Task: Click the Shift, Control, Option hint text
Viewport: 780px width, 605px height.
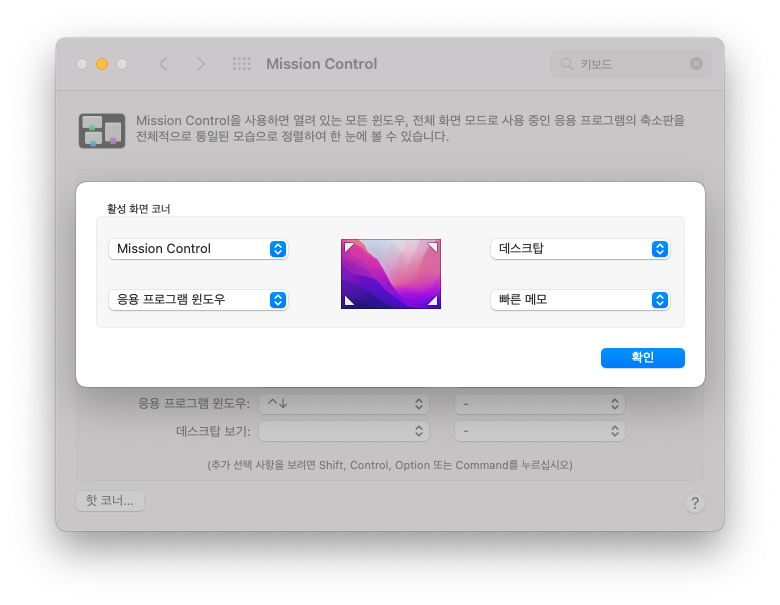Action: pyautogui.click(x=390, y=465)
